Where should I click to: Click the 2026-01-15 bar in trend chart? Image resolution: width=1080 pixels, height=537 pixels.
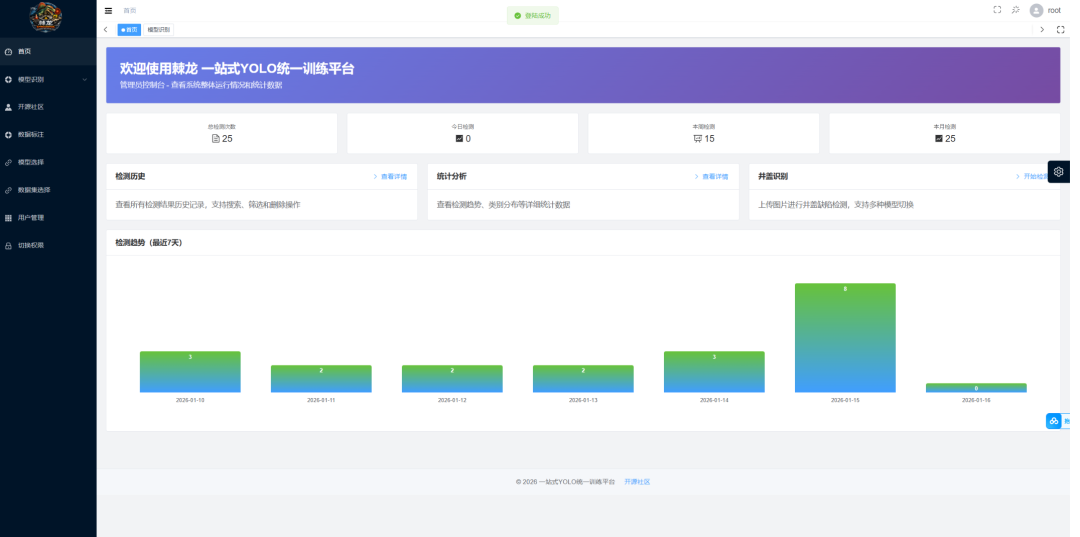tap(845, 338)
